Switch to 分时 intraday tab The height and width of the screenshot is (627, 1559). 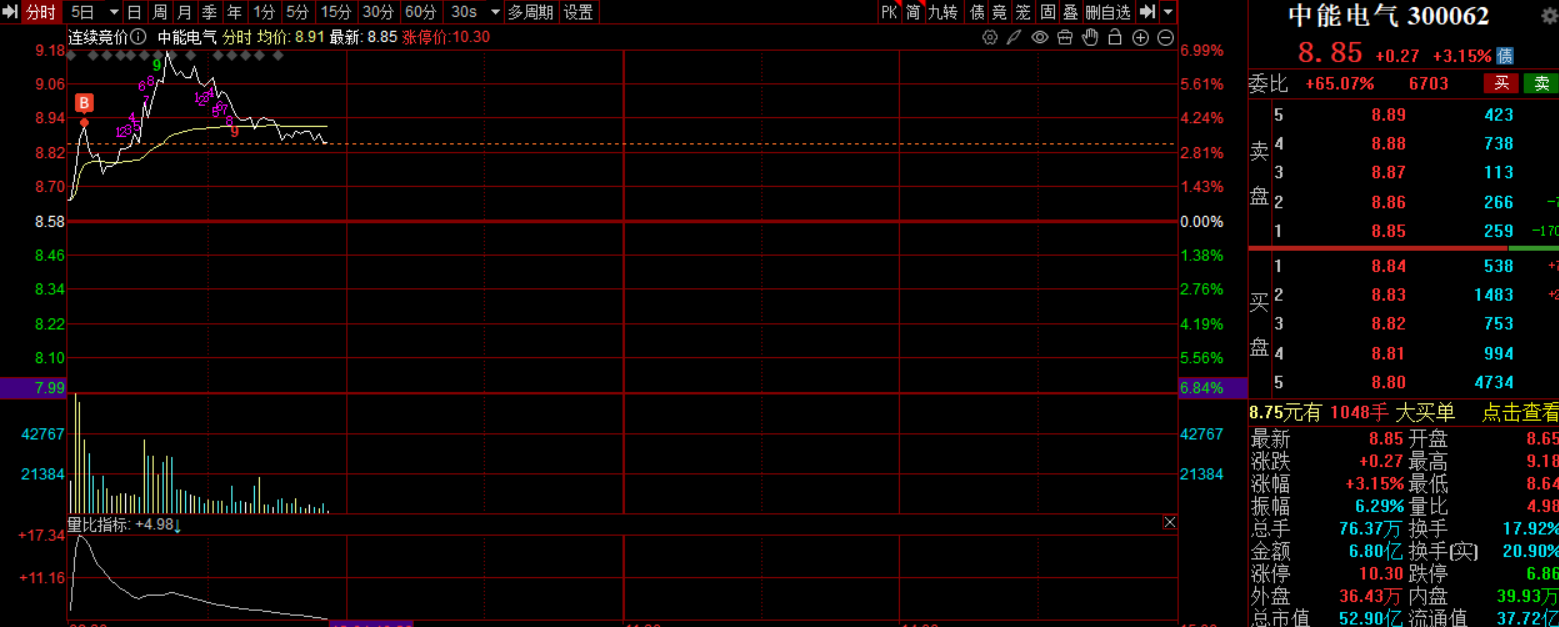click(x=41, y=12)
